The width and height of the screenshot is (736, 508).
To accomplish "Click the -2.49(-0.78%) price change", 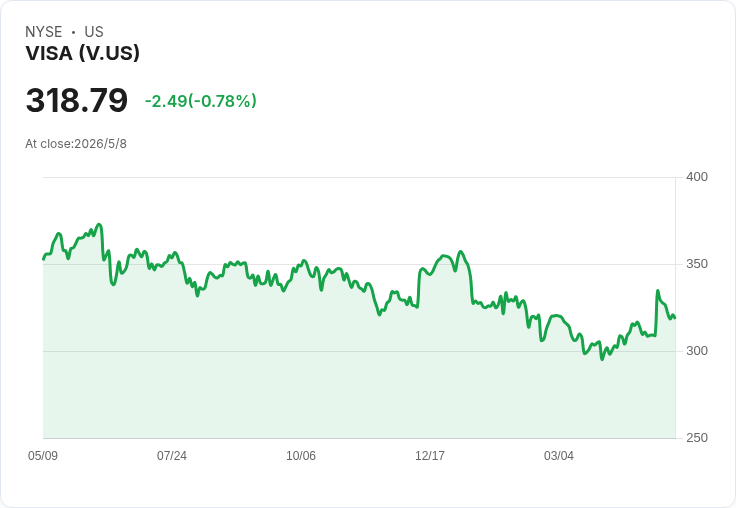I will 200,101.
